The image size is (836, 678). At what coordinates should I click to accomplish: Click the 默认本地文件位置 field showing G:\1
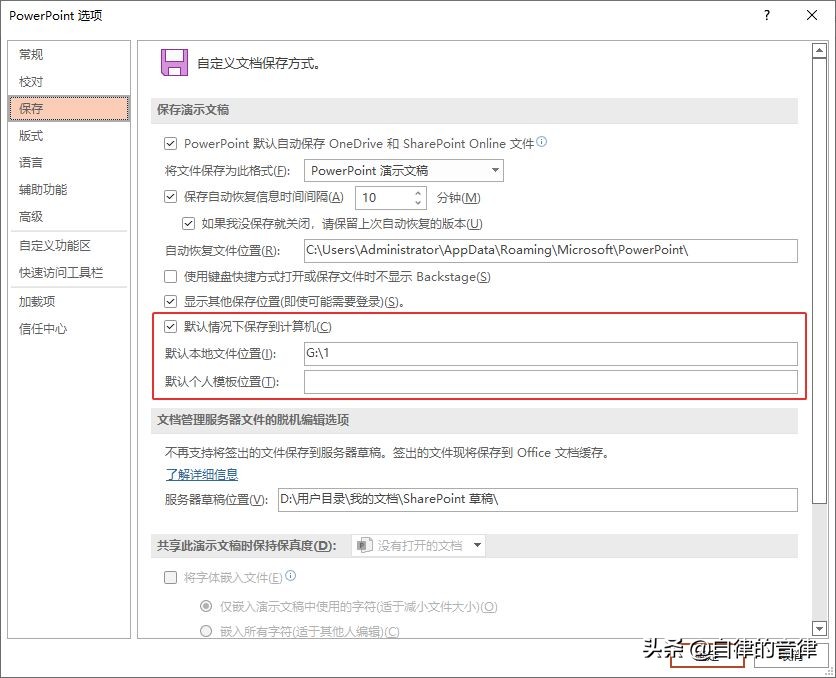[551, 354]
